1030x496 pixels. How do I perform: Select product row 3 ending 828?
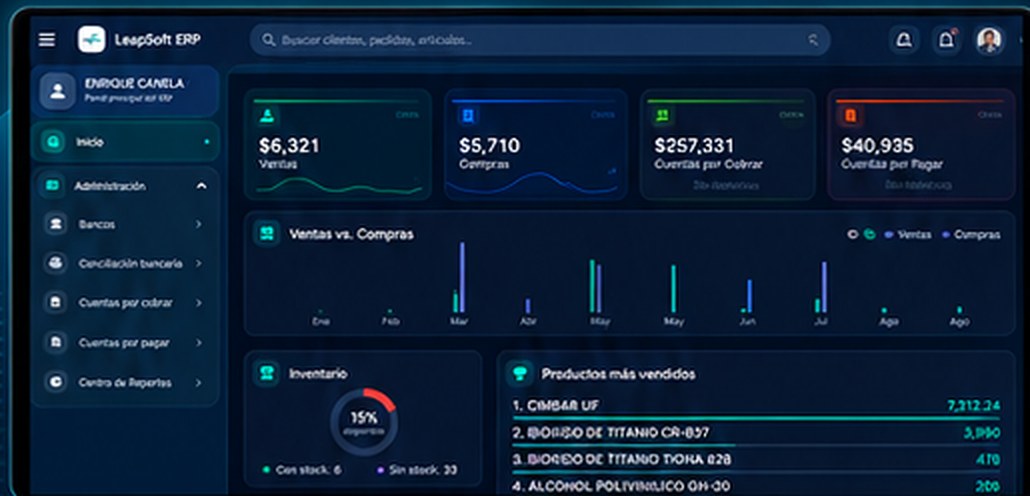[756, 460]
